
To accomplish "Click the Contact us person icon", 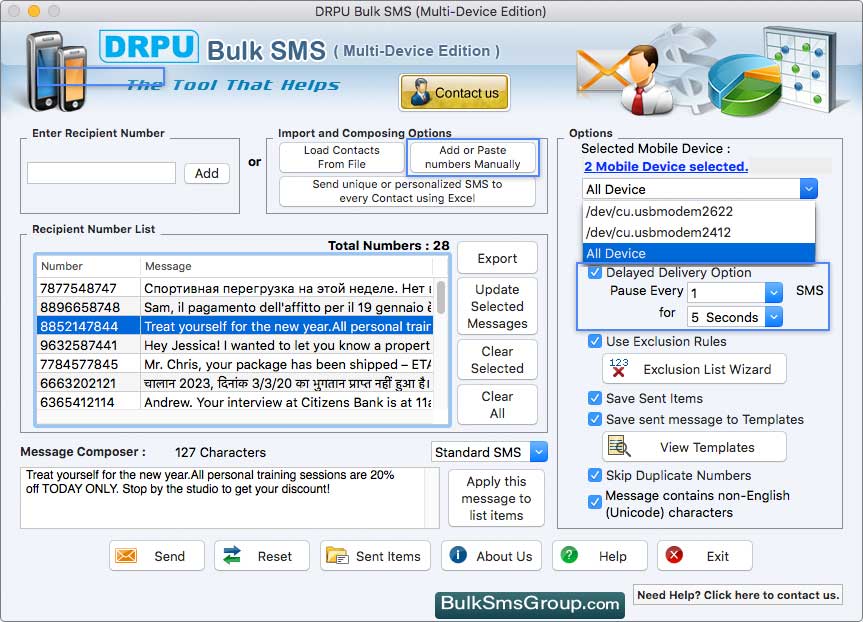I will point(421,92).
